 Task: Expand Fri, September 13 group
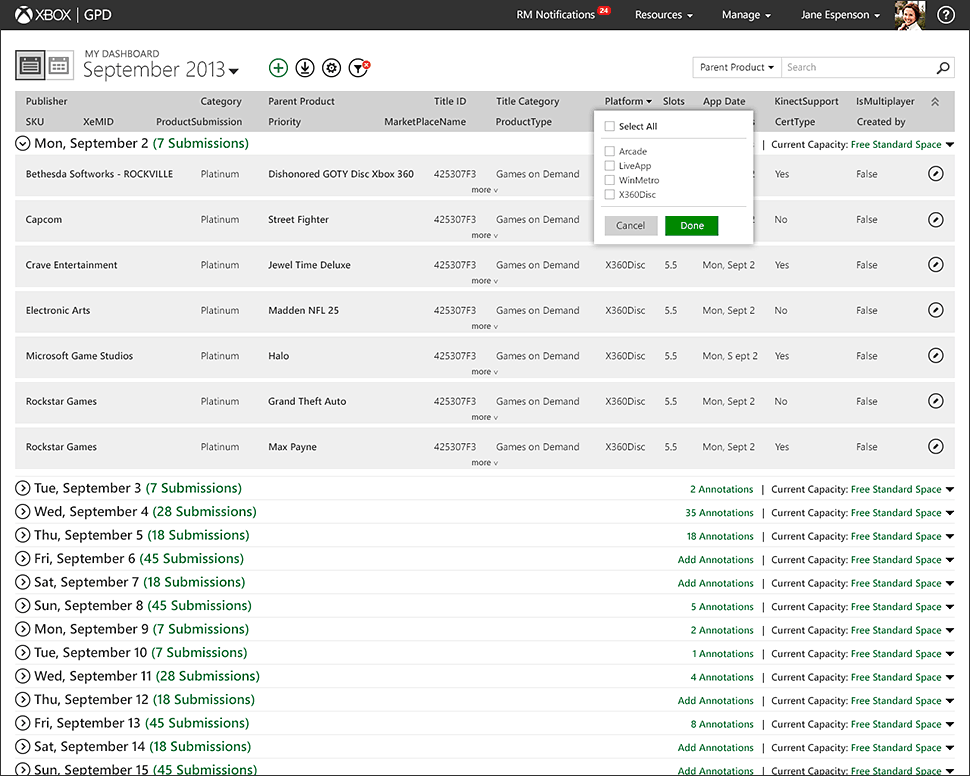(x=22, y=723)
